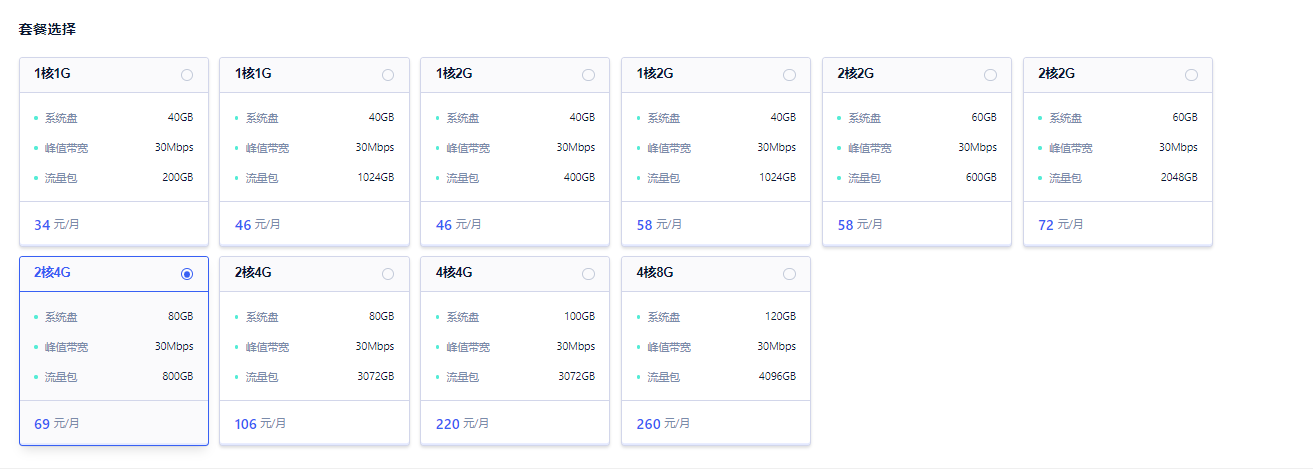Choose radio button for 4核4G plan
Screen dimensions: 1313x469
(588, 274)
